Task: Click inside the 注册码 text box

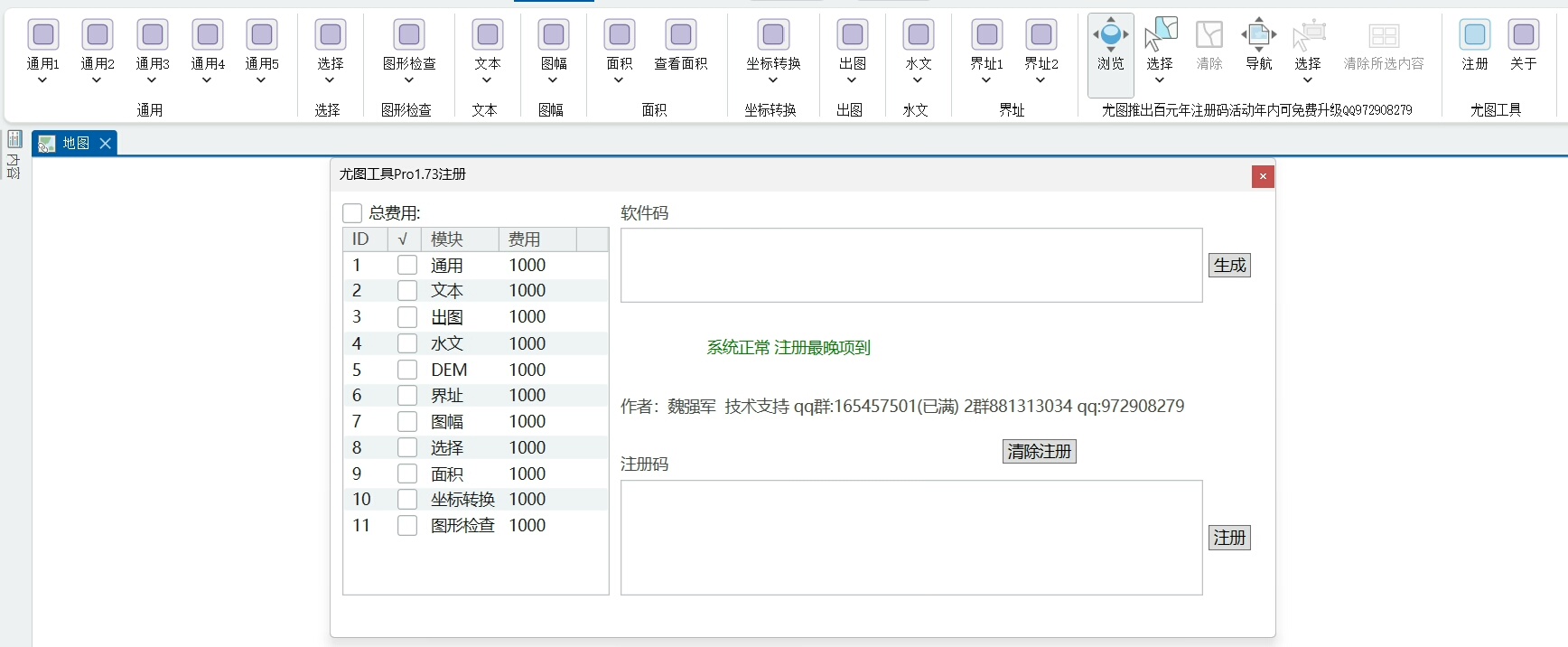Action: (910, 537)
